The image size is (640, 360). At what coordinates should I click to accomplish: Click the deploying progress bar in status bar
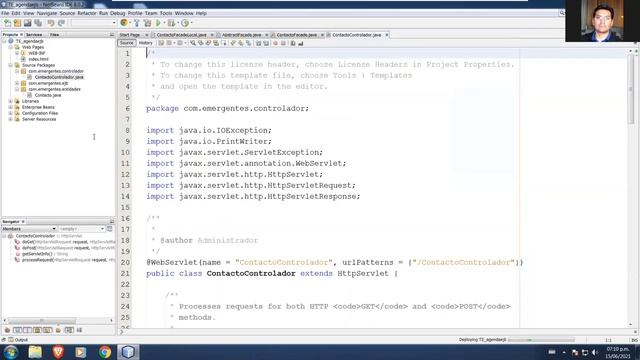[541, 340]
